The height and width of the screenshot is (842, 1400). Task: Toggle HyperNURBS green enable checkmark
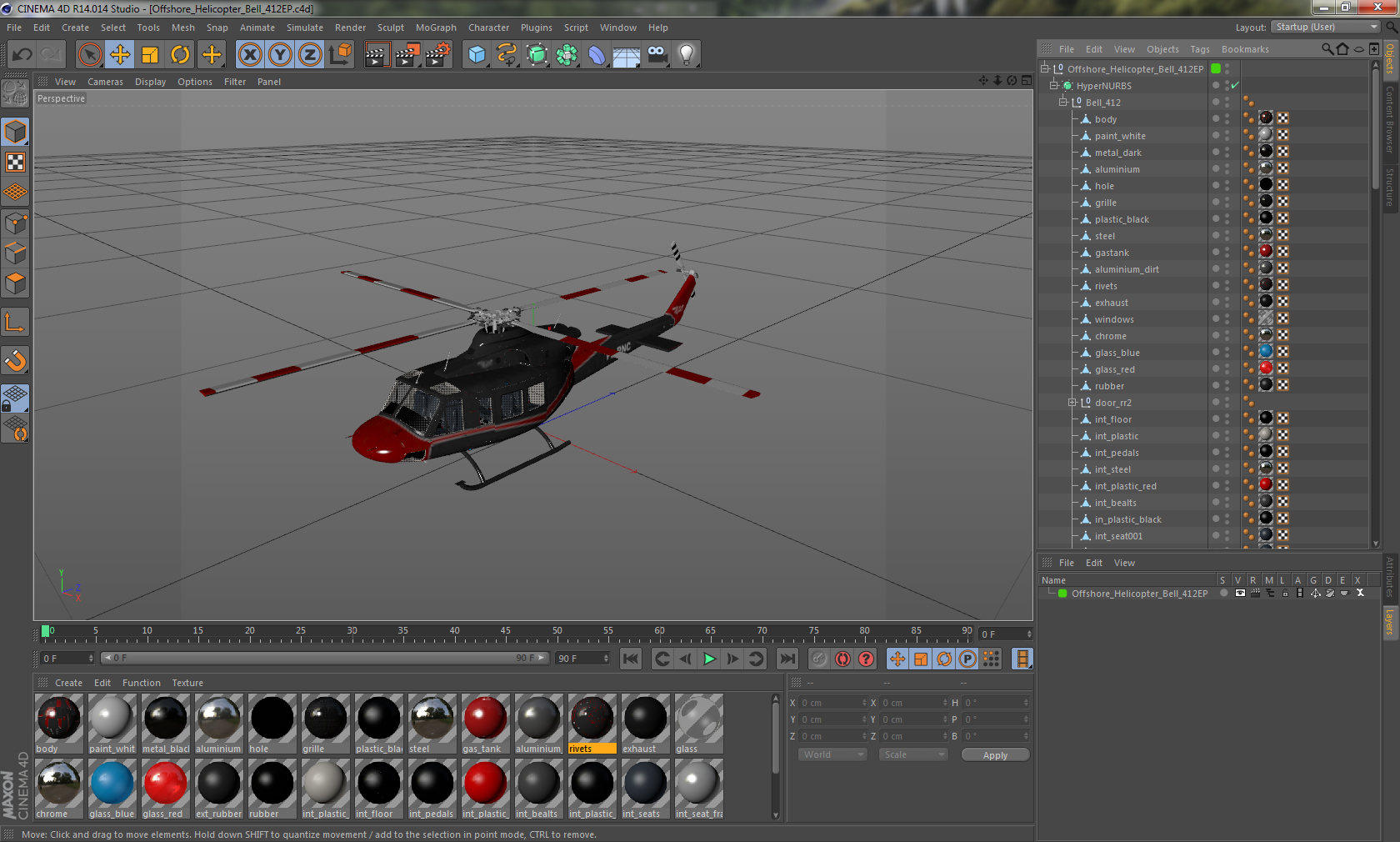[x=1235, y=86]
